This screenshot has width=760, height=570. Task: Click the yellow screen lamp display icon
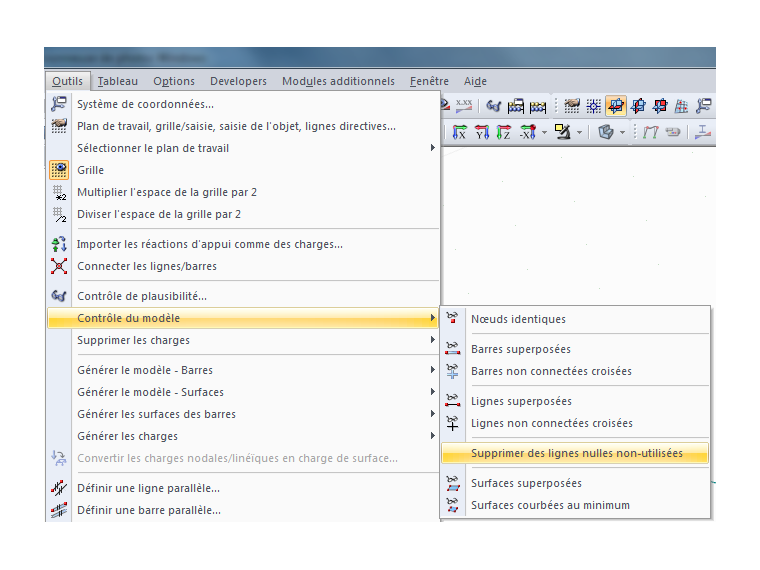[x=563, y=131]
